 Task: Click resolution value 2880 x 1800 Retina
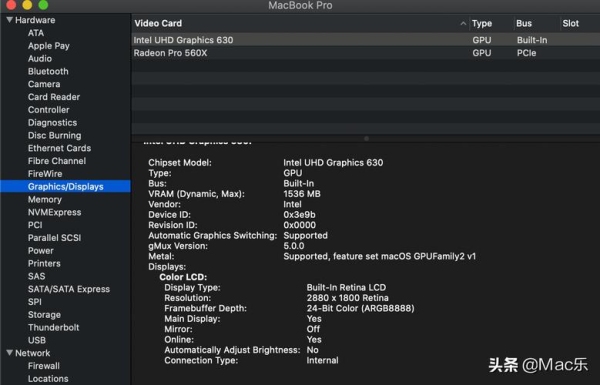point(347,298)
